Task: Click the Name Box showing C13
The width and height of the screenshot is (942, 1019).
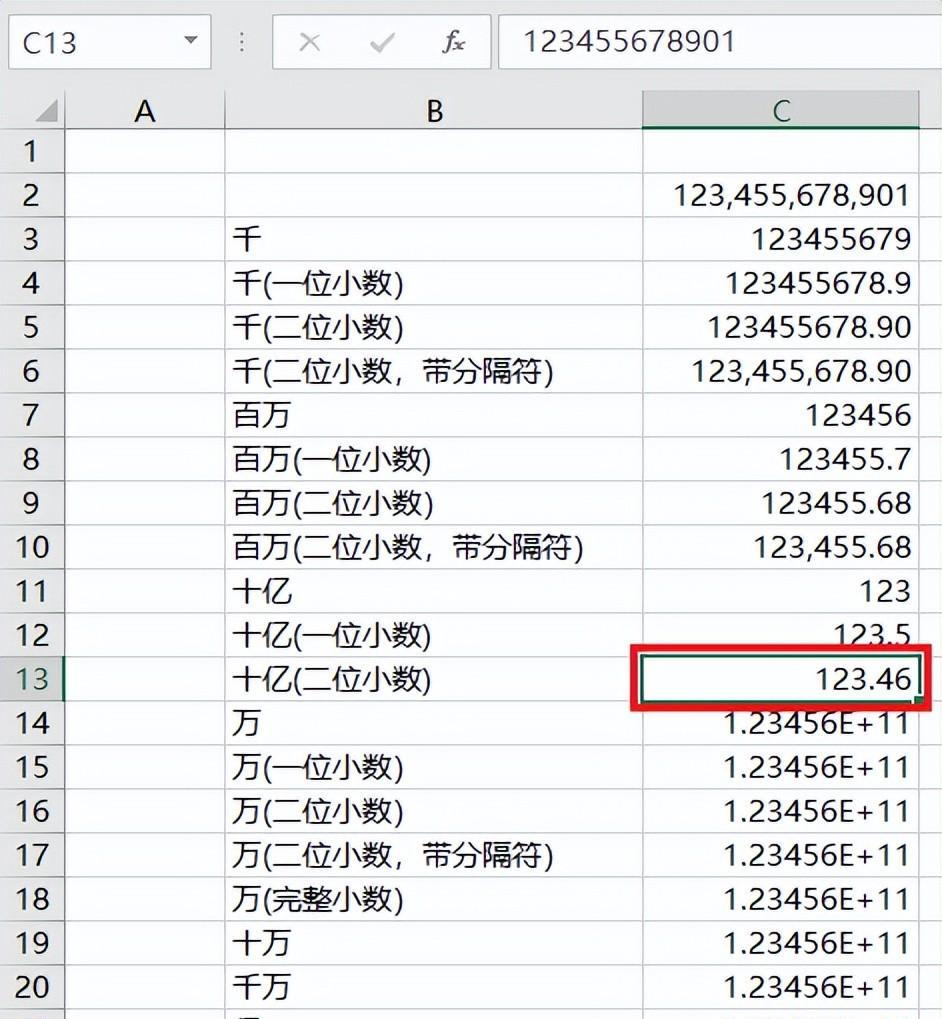Action: (x=110, y=42)
